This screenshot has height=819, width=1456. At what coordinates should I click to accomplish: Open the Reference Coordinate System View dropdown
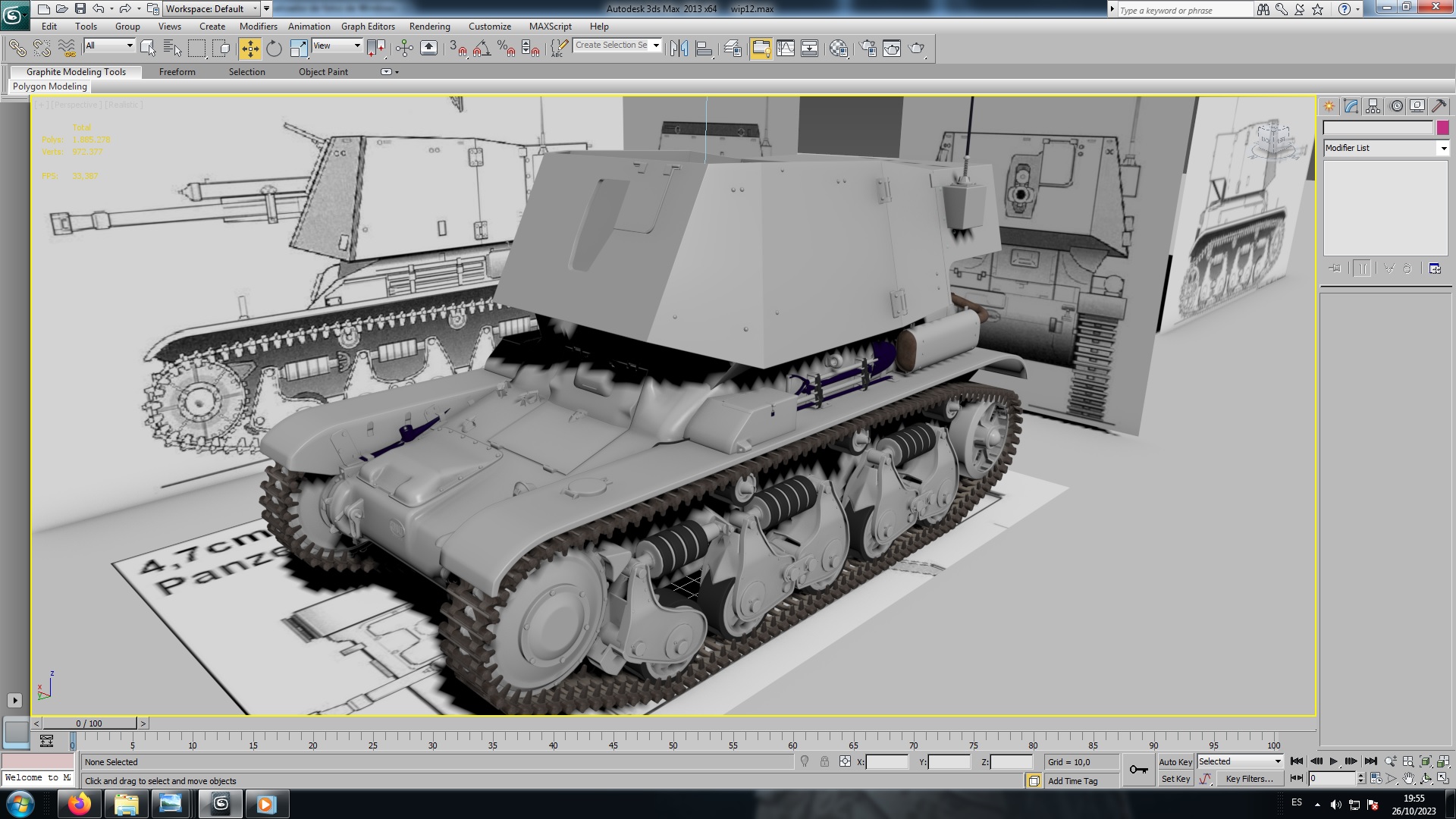click(337, 46)
